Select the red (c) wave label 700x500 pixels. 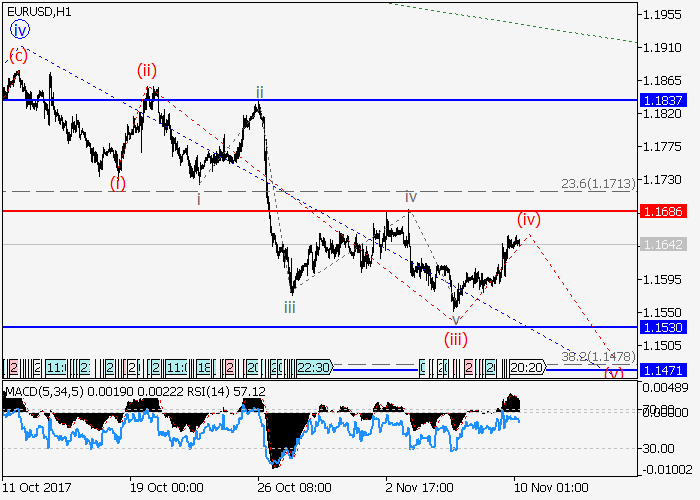[x=18, y=55]
